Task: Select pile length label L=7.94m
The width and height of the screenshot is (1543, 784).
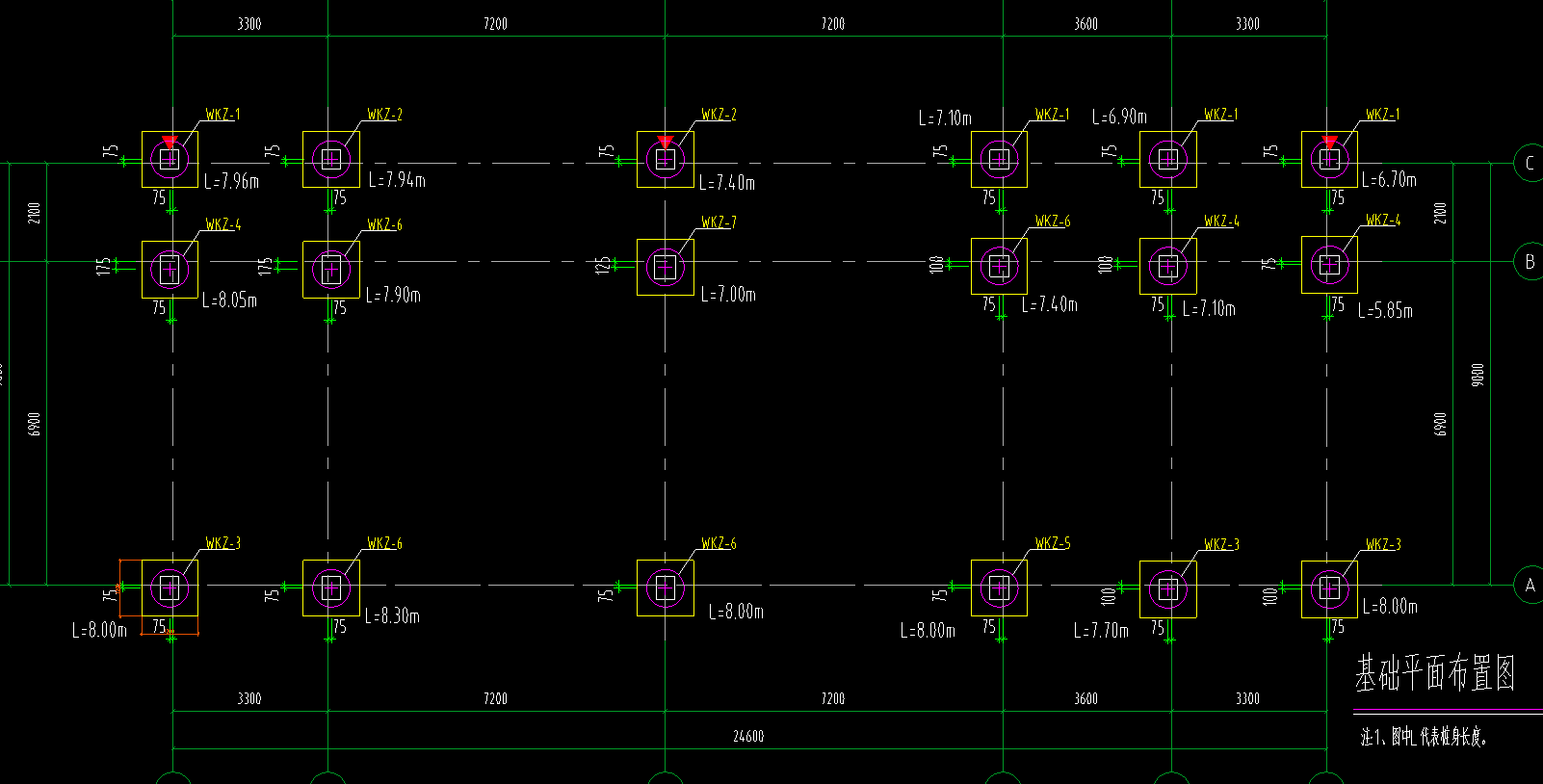Action: 397,180
